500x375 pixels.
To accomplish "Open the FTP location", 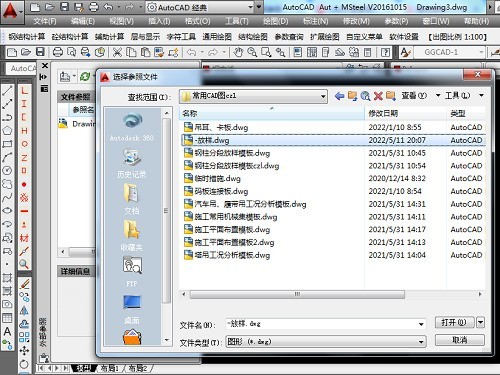I will (132, 272).
